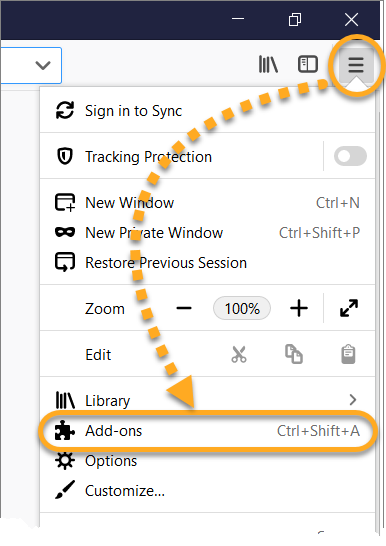Zoom out with the minus button

[x=184, y=308]
